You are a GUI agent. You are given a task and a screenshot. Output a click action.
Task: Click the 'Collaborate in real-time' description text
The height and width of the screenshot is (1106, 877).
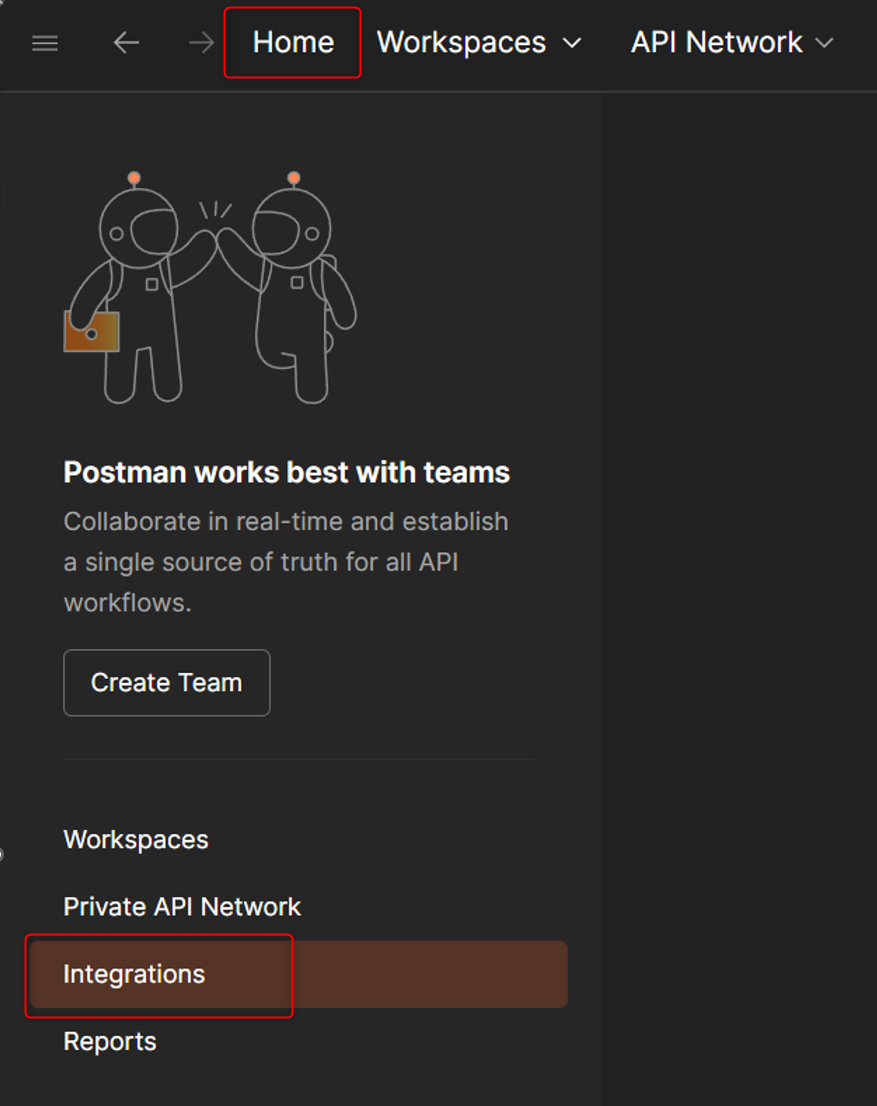(286, 562)
